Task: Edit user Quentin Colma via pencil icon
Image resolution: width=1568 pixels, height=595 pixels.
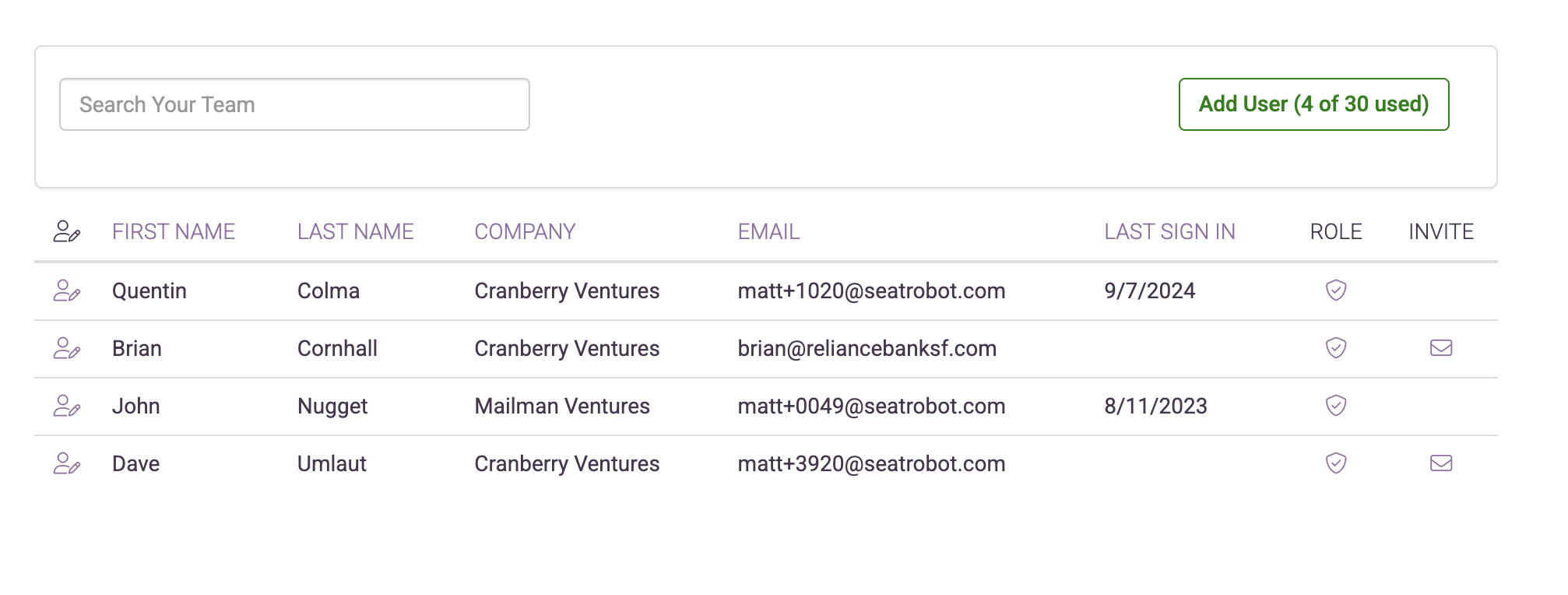Action: click(67, 290)
